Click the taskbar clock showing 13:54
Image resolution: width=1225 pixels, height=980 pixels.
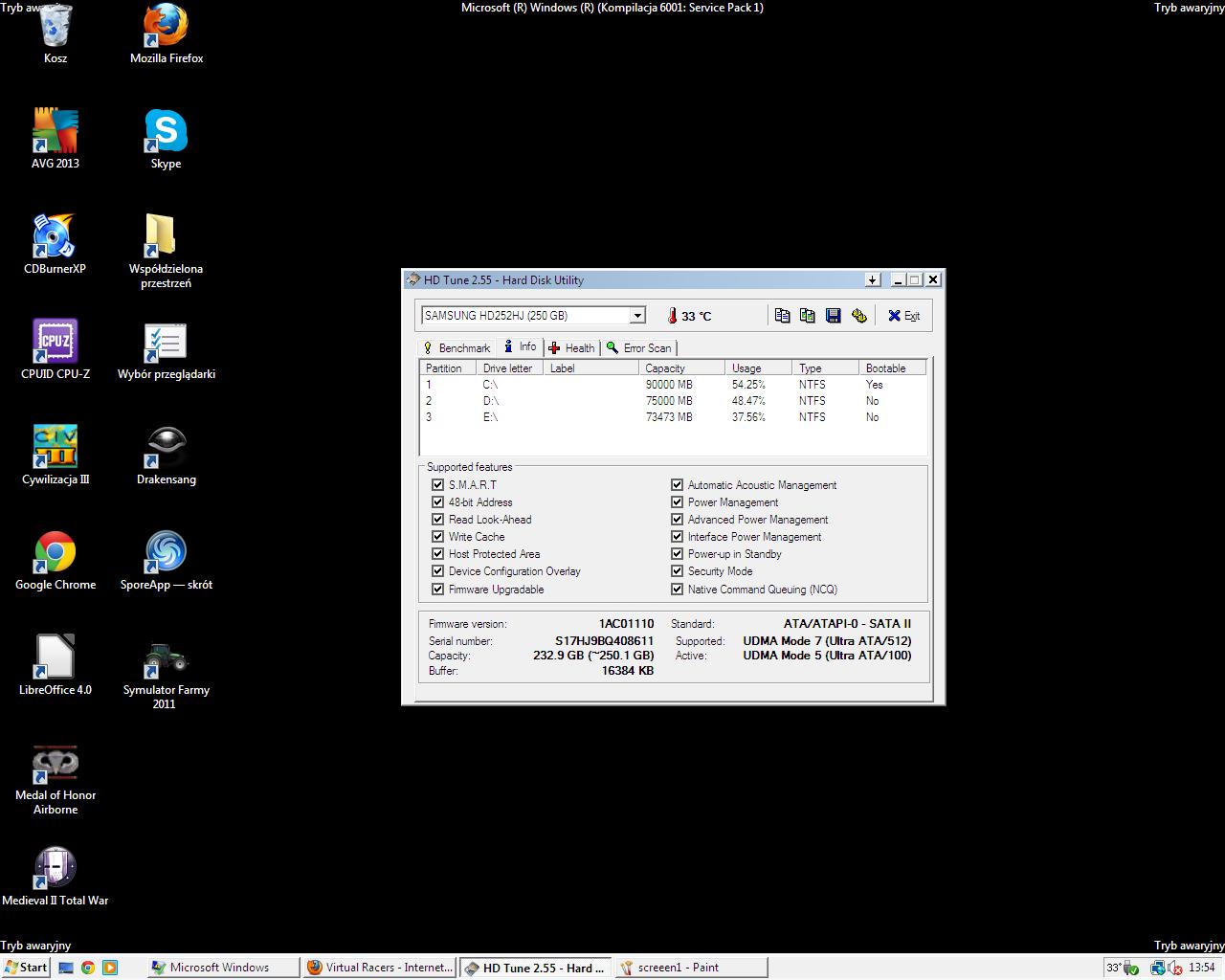click(x=1202, y=968)
